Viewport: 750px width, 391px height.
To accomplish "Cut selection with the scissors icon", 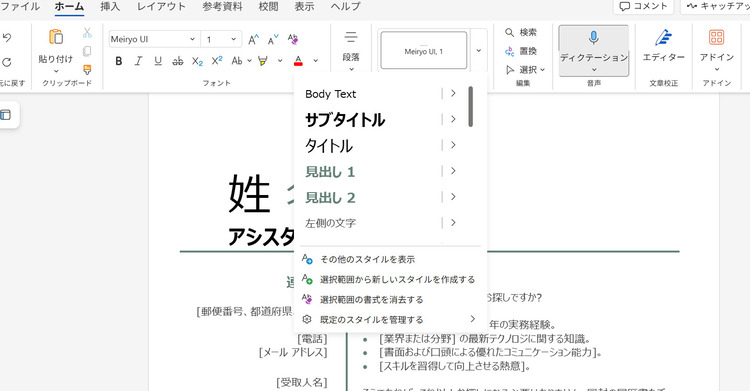I will coord(87,33).
